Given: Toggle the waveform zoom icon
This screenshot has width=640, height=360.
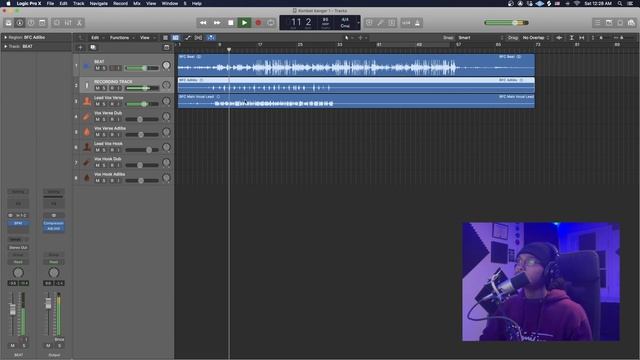Looking at the screenshot, I should point(559,38).
